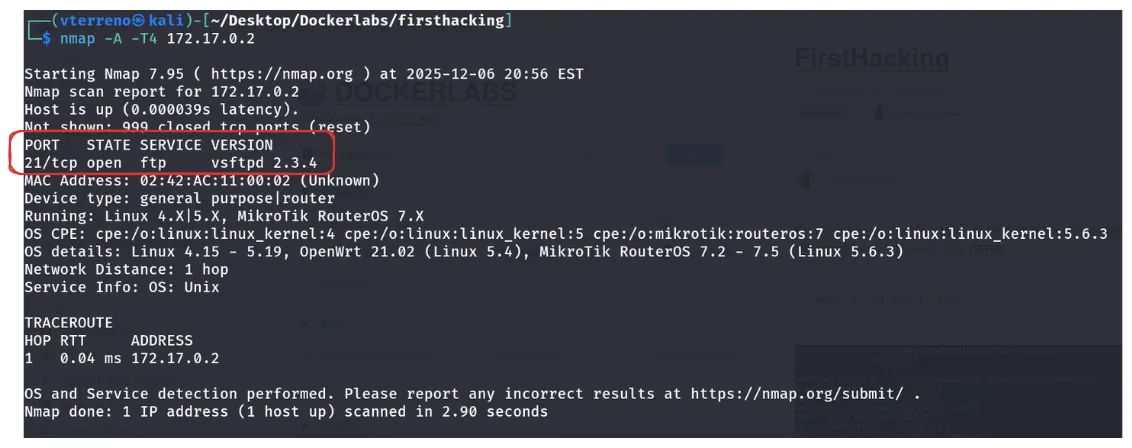Click the Device type: general purpose|router line
Screen dimensions: 1132x448
coord(180,198)
